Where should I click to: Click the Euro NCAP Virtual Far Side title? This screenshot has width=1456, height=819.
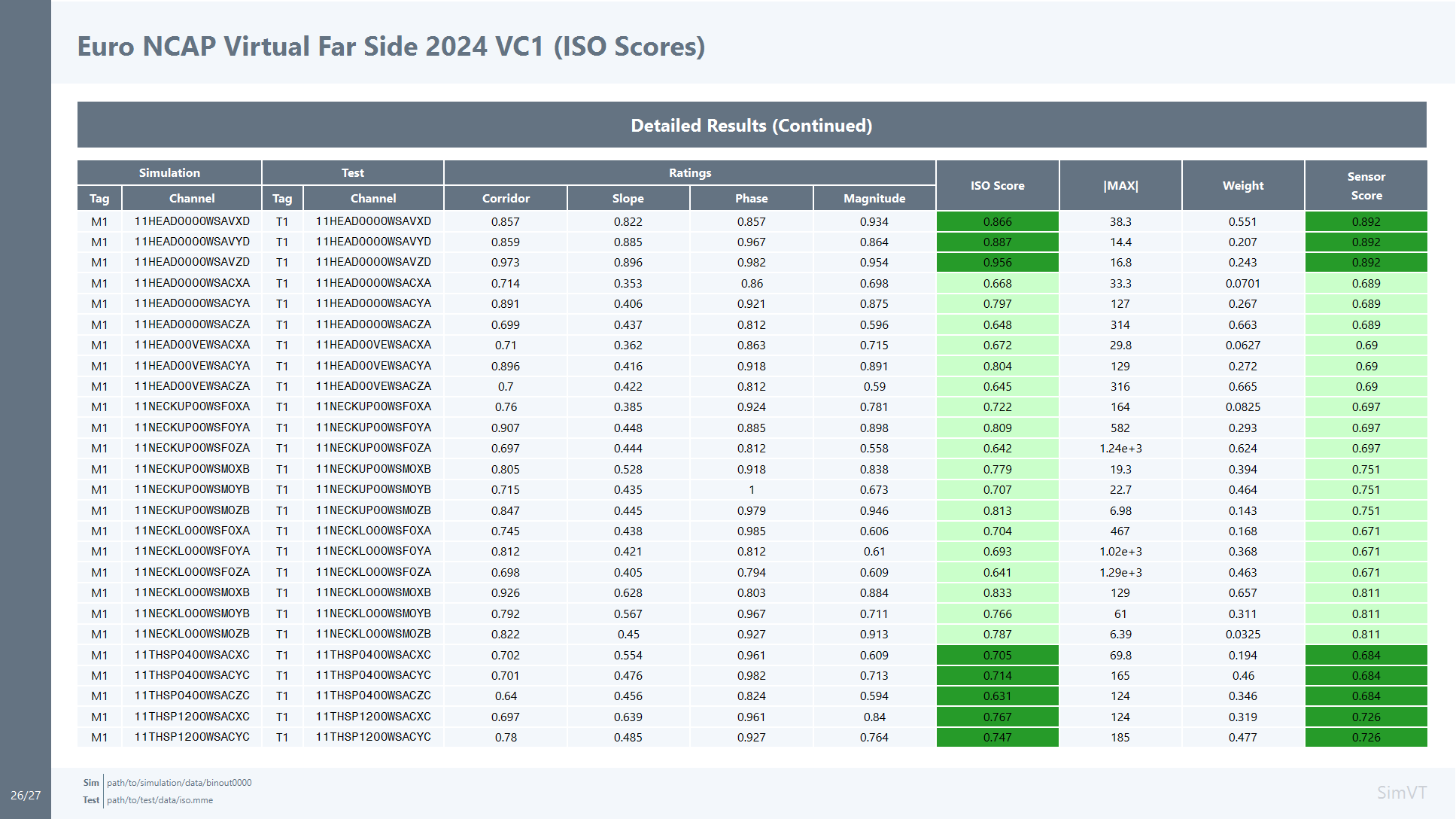[391, 47]
